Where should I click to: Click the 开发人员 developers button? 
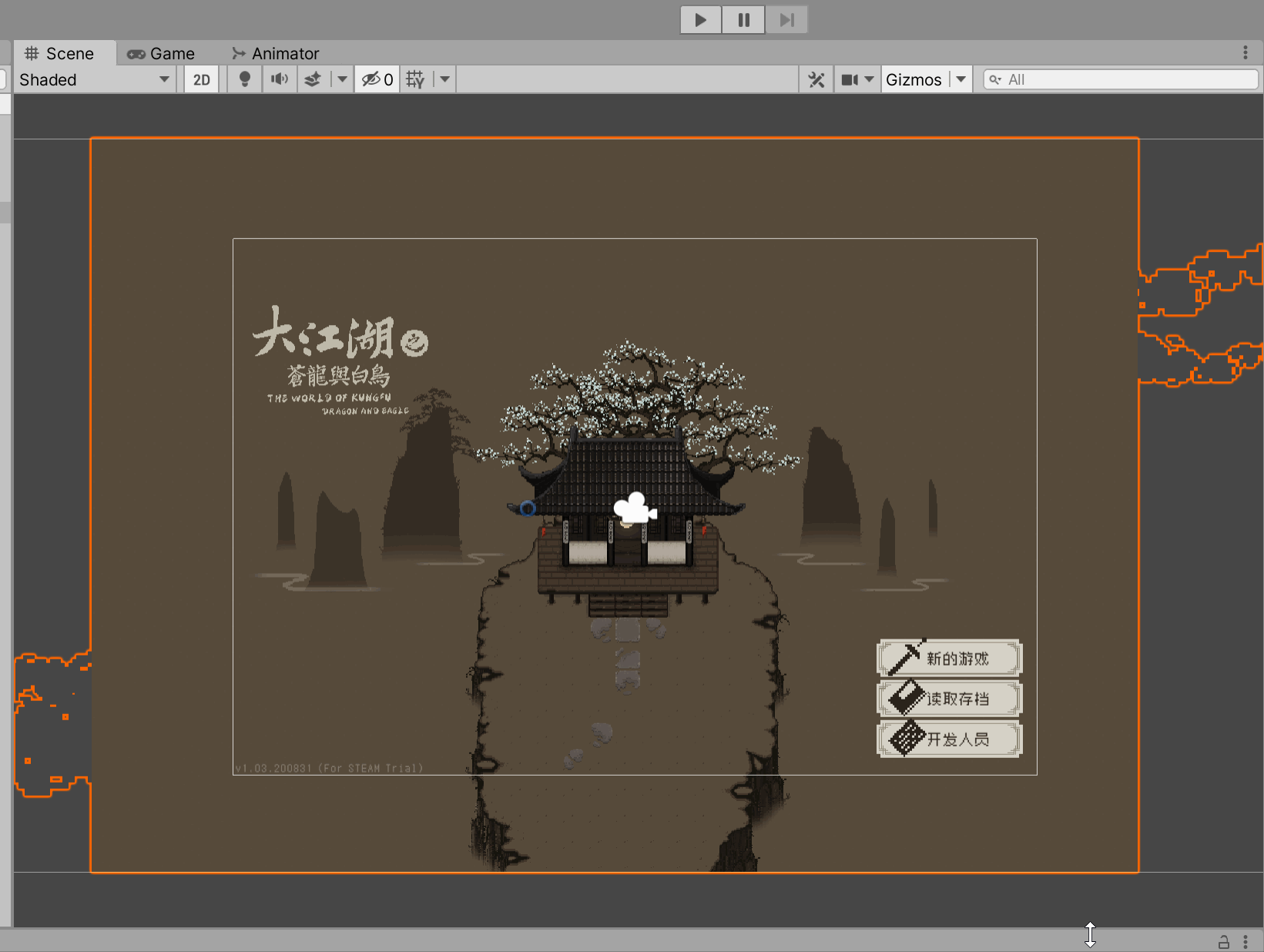tap(950, 739)
